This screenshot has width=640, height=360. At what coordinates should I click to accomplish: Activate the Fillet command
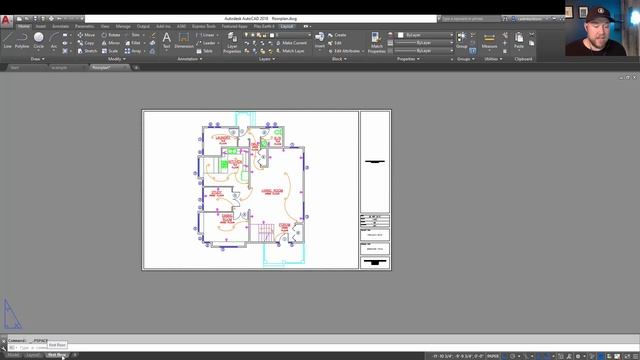(133, 43)
